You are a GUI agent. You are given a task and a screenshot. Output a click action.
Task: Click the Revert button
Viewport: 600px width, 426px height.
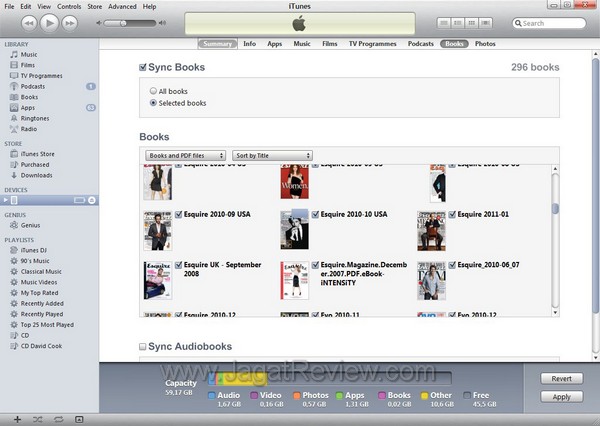562,379
